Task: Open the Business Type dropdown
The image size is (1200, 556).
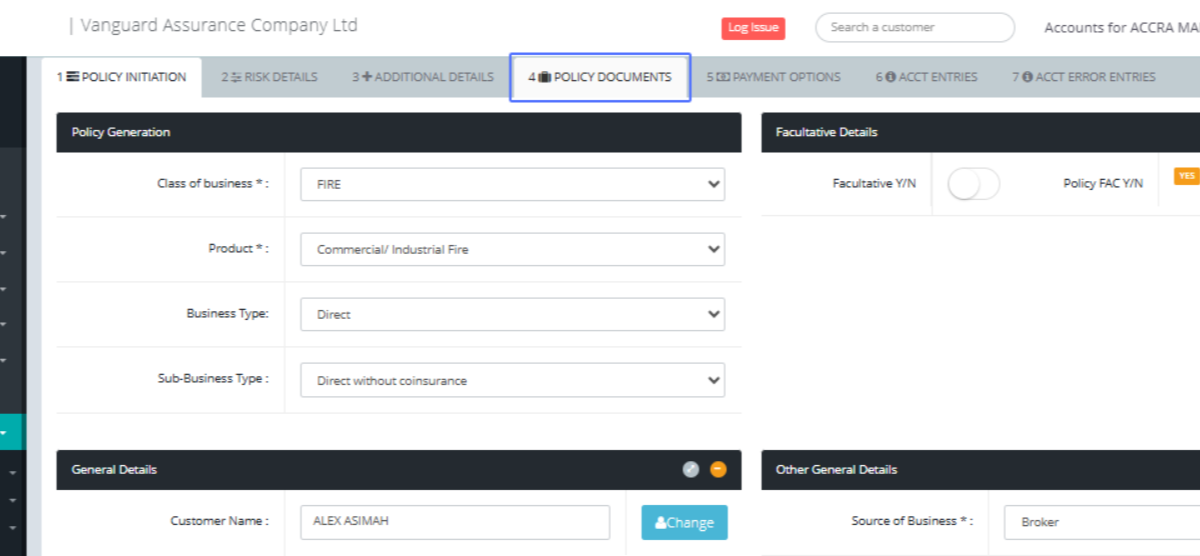Action: 512,314
